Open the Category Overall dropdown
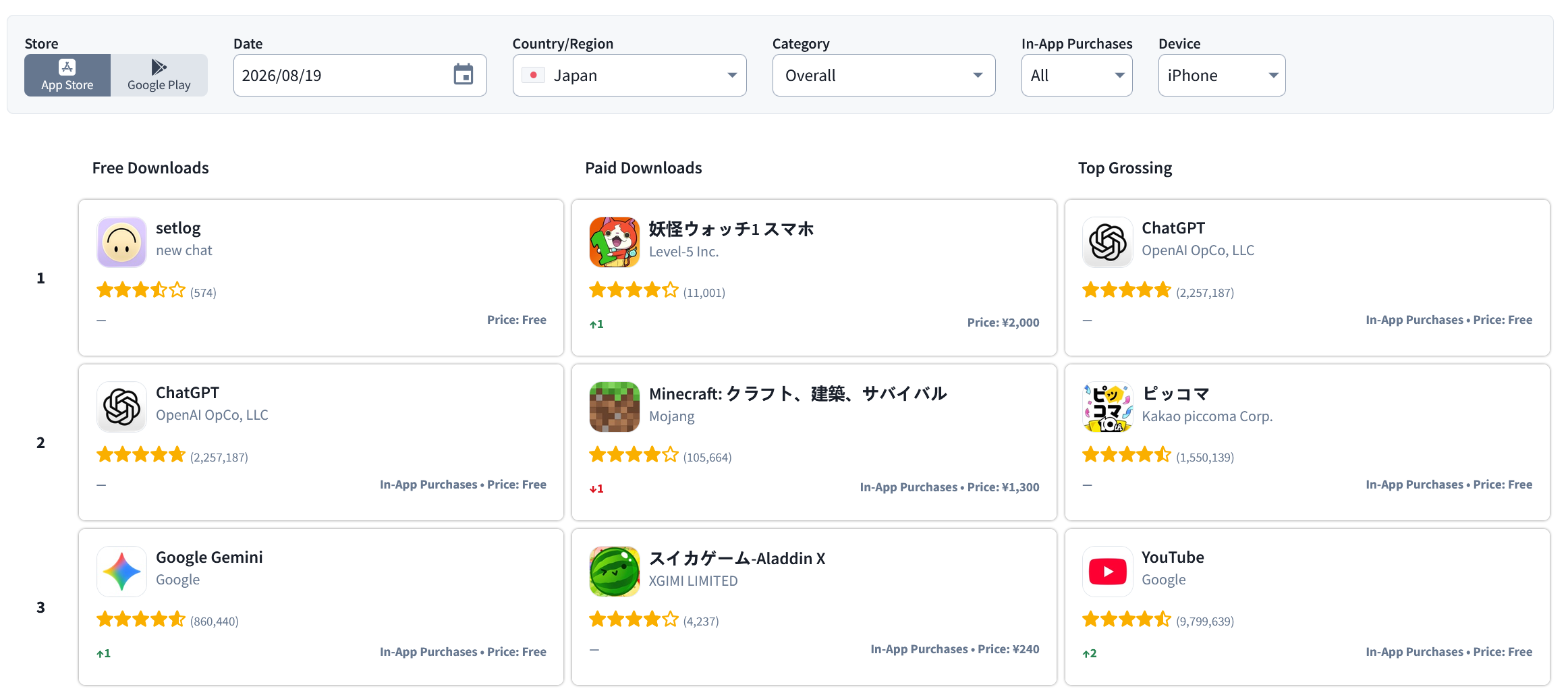The width and height of the screenshot is (1568, 689). (x=884, y=75)
